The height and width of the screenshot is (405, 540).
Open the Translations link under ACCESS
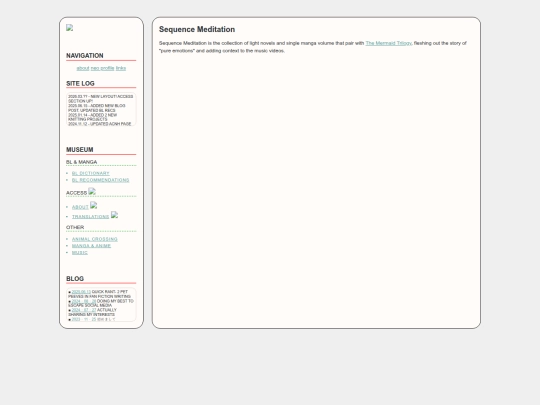(x=91, y=217)
